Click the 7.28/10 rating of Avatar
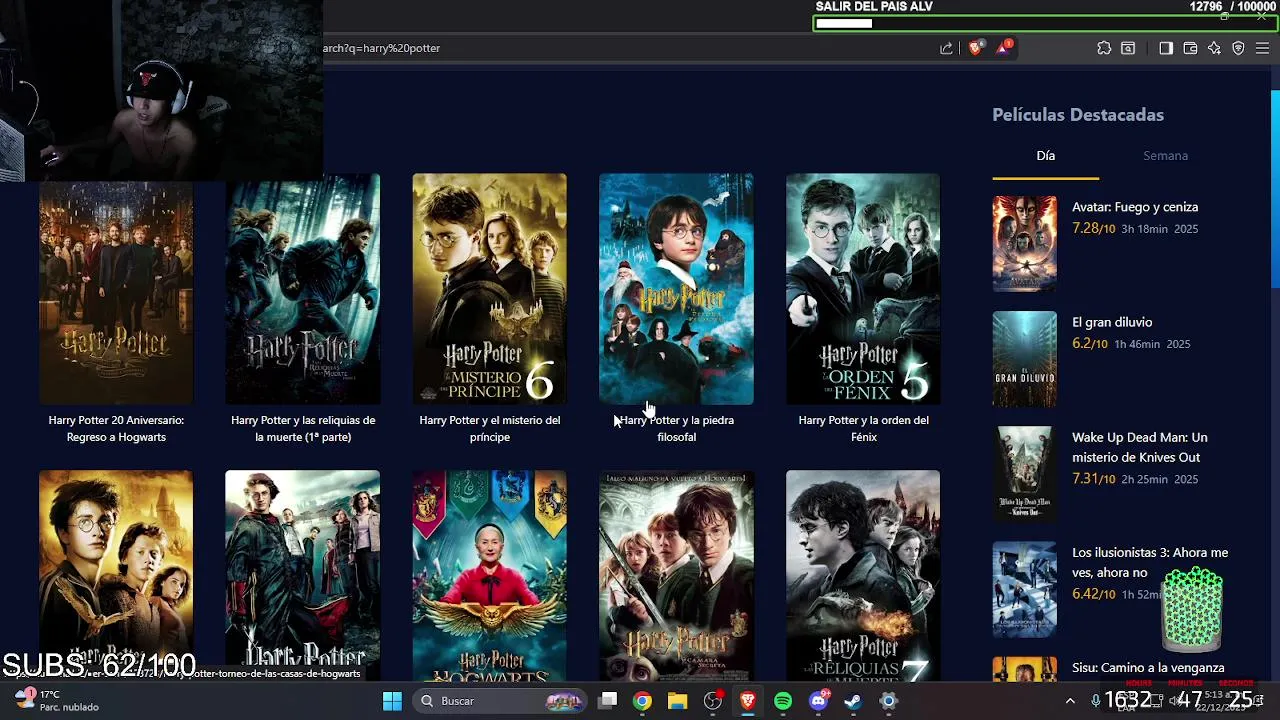1280x720 pixels. click(1093, 229)
